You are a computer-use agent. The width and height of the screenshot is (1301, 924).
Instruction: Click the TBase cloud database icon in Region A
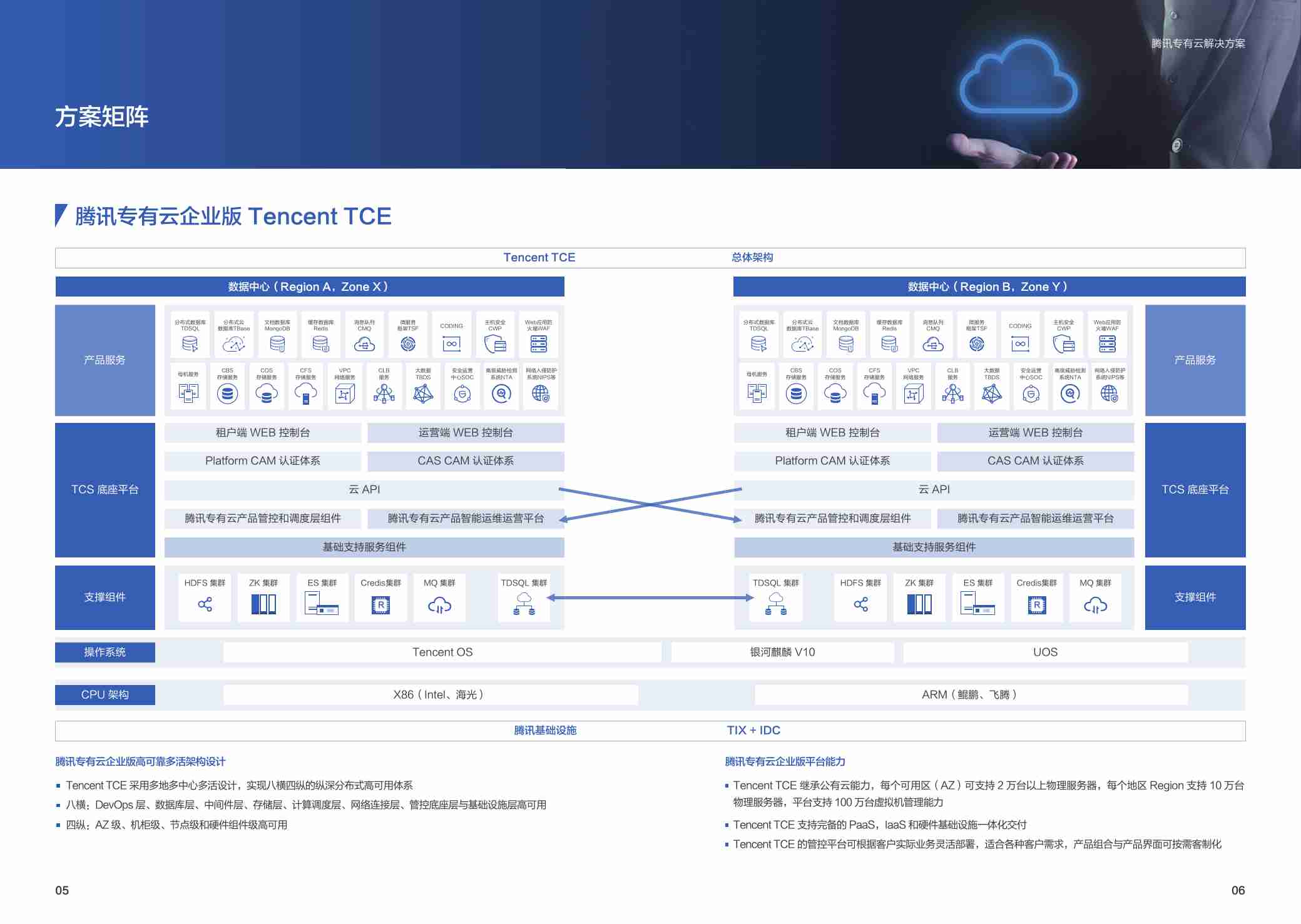pyautogui.click(x=234, y=344)
